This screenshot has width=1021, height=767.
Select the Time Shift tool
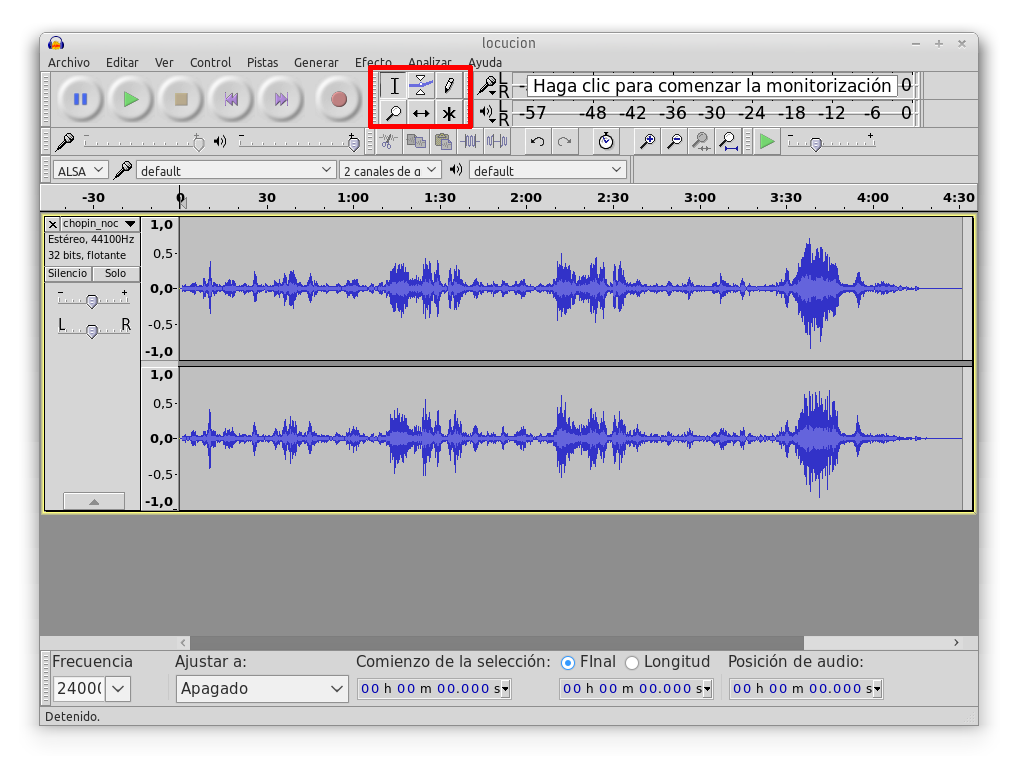click(x=421, y=113)
